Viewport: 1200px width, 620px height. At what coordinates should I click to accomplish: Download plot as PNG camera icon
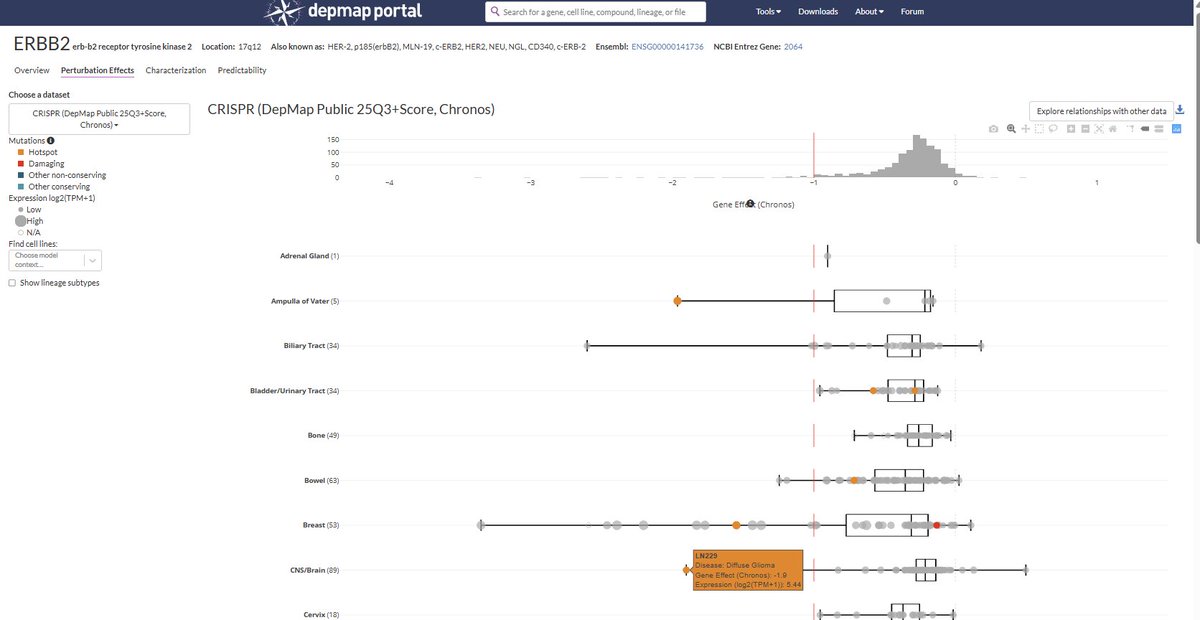(993, 129)
